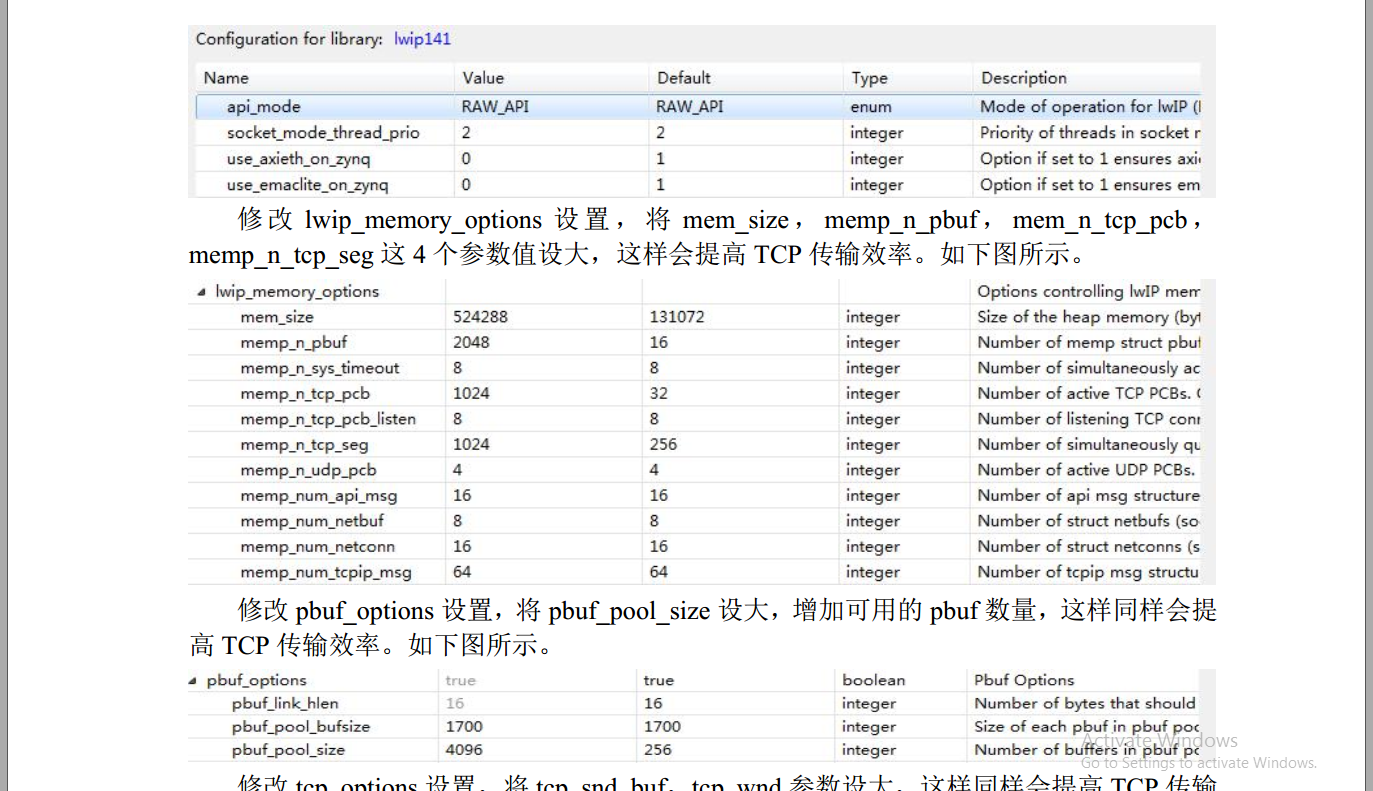Select the memp_n_tcp_pcb_listen row
Screen dimensions: 1373x791
pos(328,419)
